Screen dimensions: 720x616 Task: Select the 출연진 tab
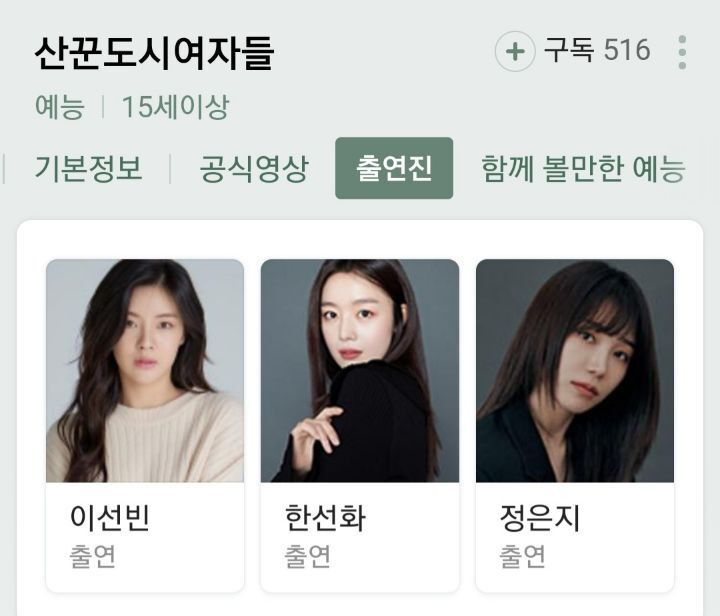point(394,168)
